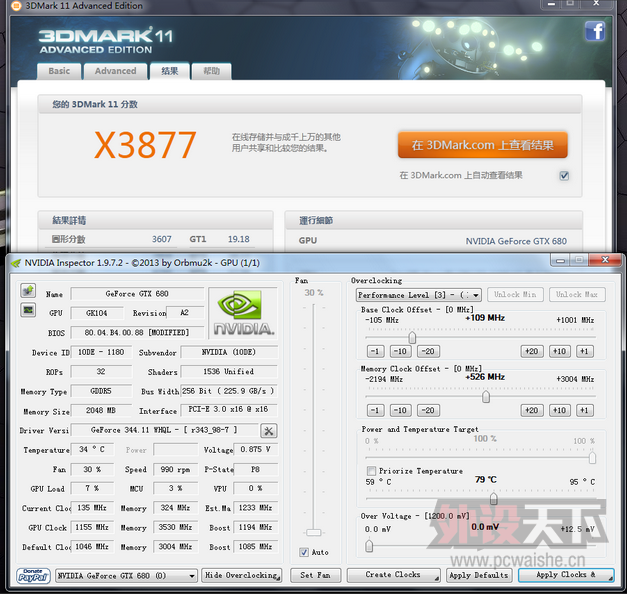627x594 pixels.
Task: Click +10 under Memory Clock Offset
Action: (x=559, y=410)
